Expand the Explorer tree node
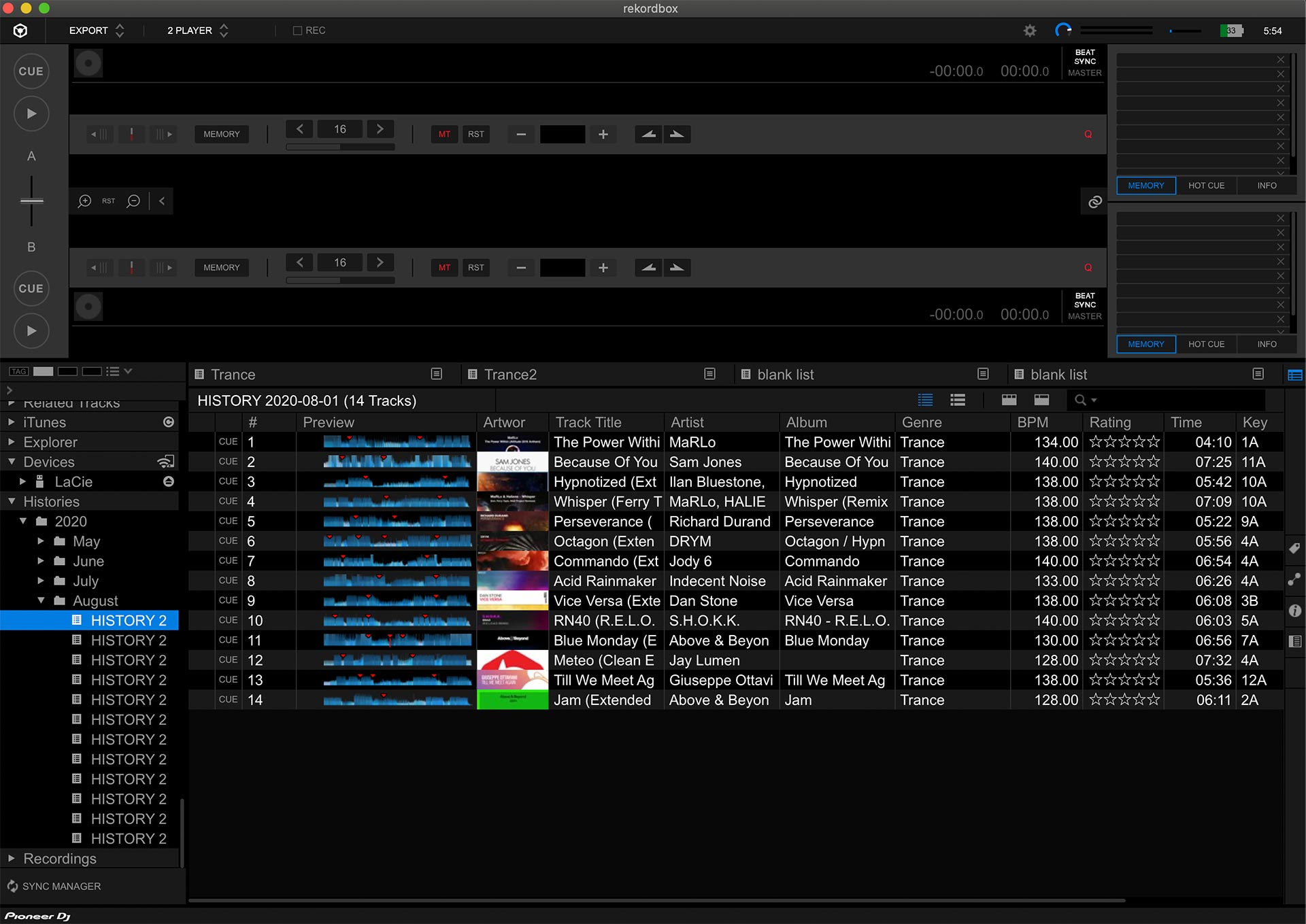Viewport: 1306px width, 924px height. coord(12,442)
